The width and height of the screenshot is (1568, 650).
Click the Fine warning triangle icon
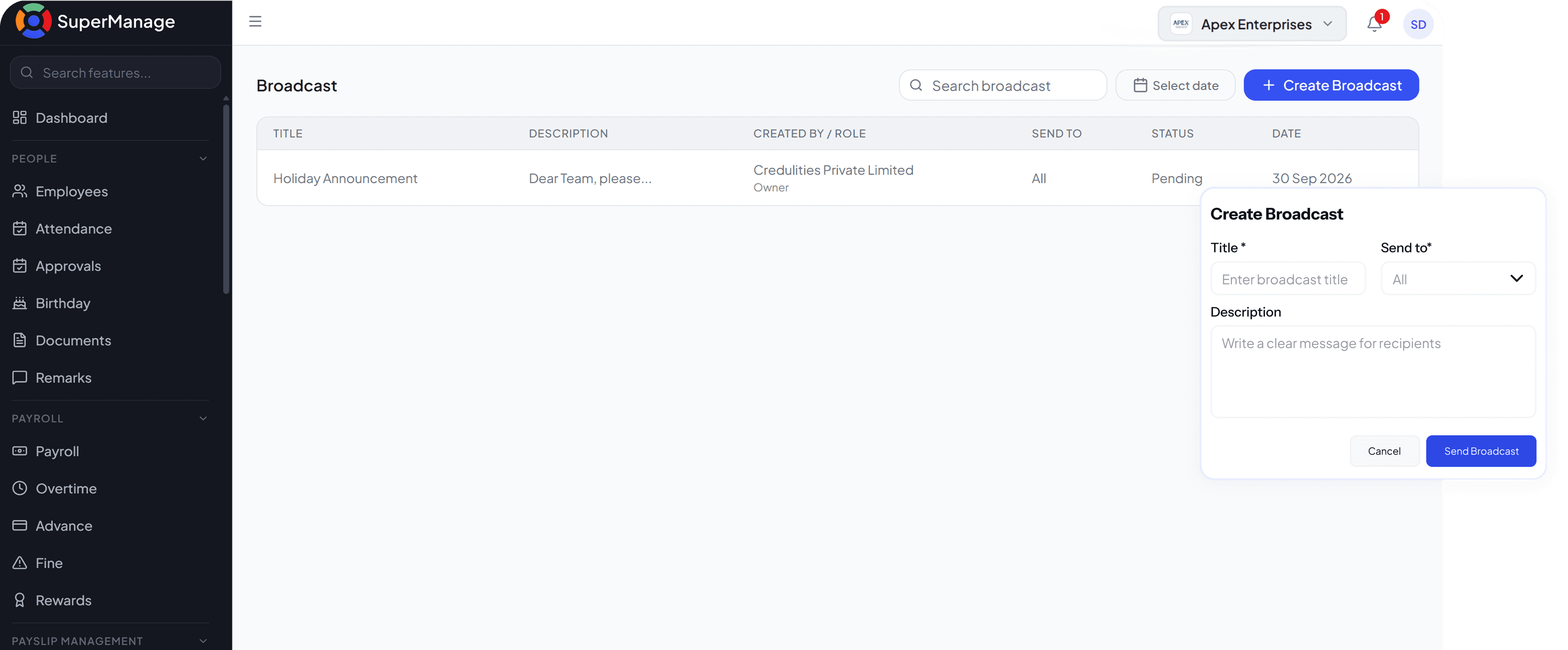pos(20,562)
